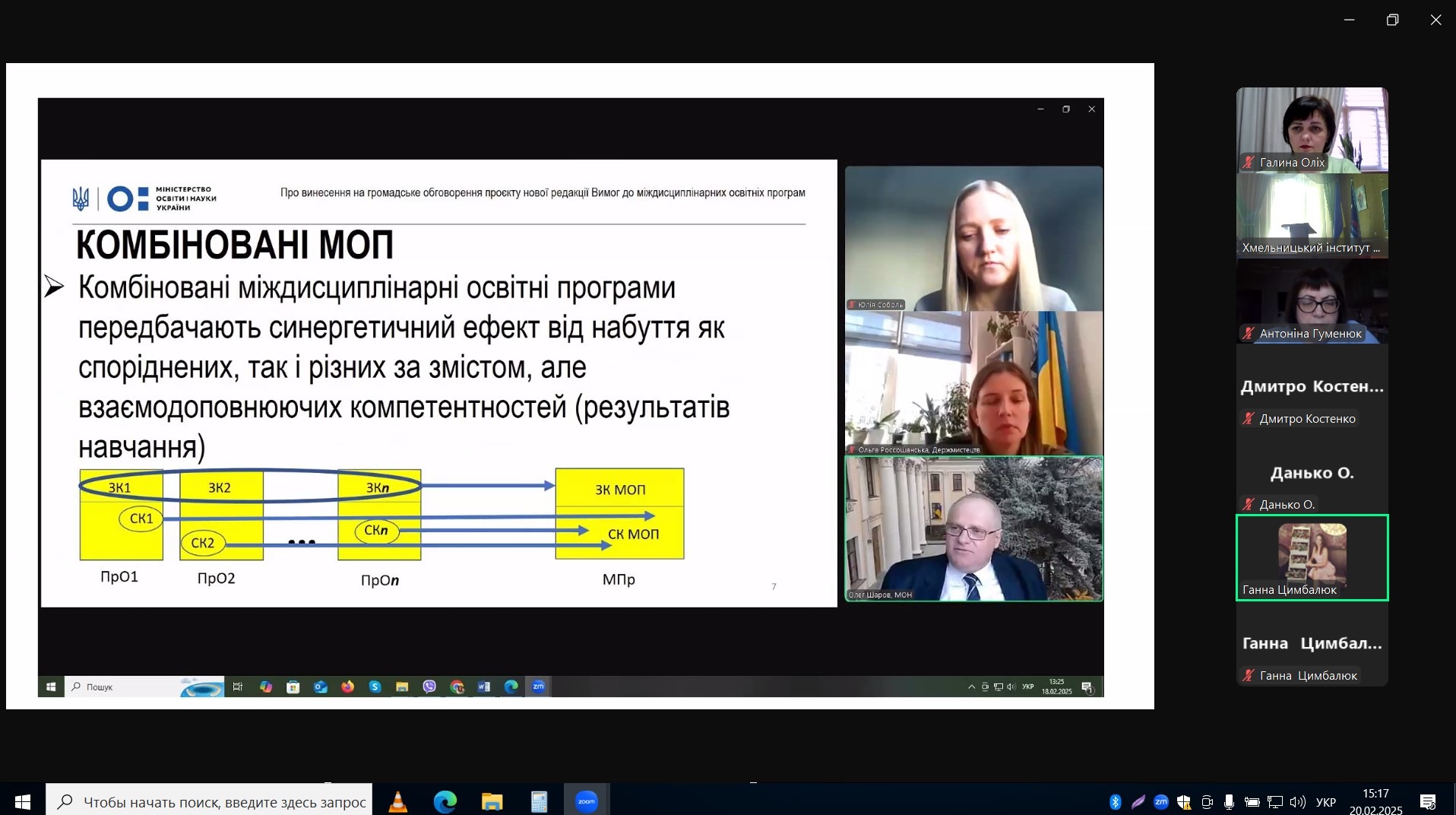This screenshot has width=1456, height=815.
Task: Open VLC media player from the outer taskbar
Action: (x=398, y=801)
